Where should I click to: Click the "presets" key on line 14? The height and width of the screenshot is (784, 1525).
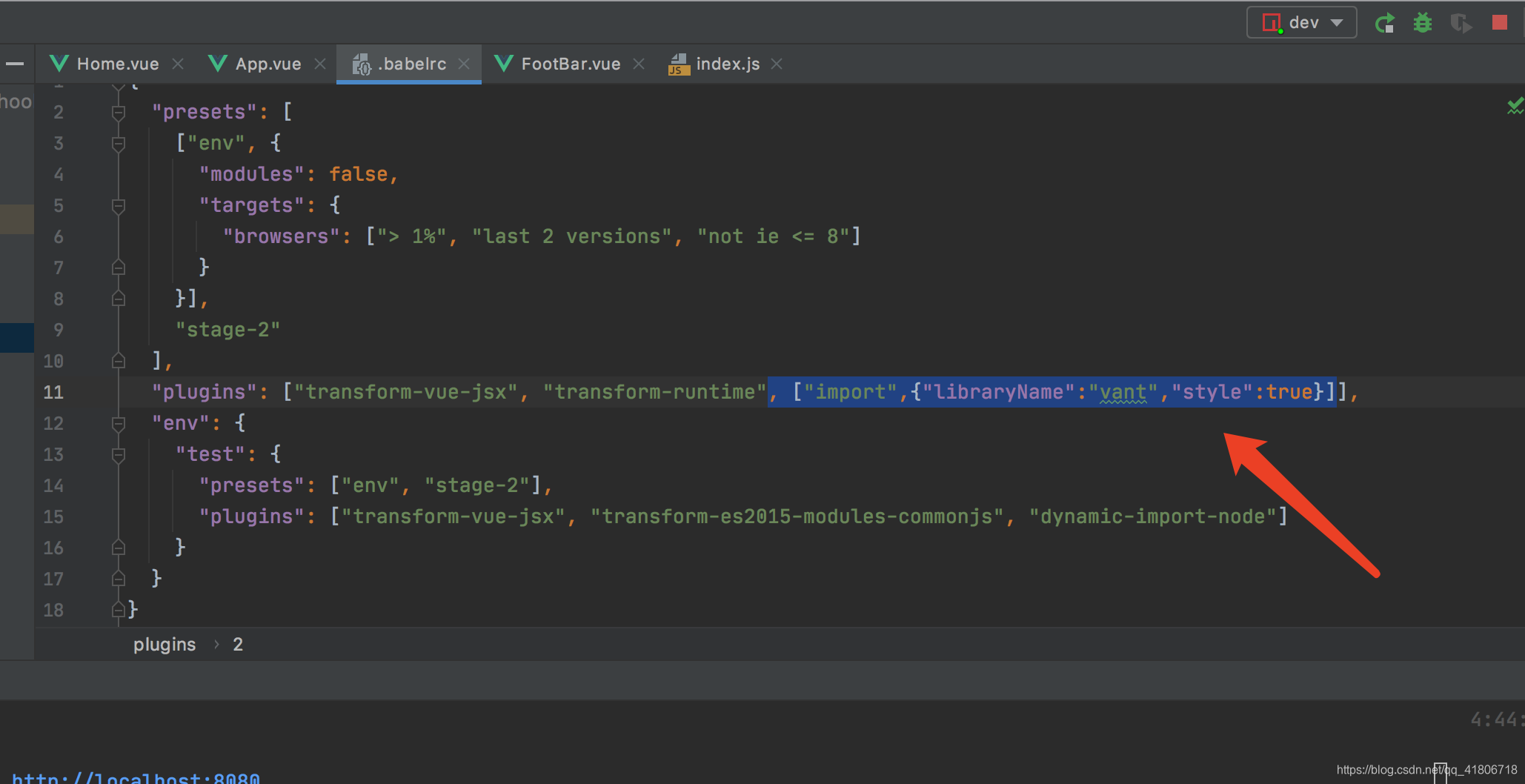(x=252, y=485)
